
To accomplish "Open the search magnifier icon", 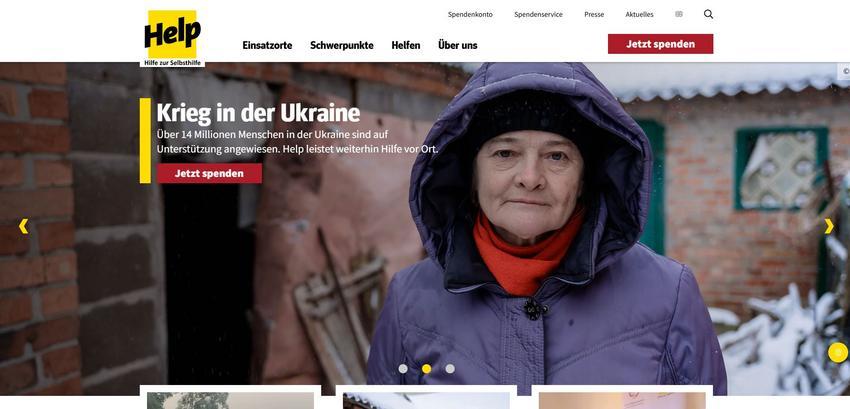I will pos(708,14).
